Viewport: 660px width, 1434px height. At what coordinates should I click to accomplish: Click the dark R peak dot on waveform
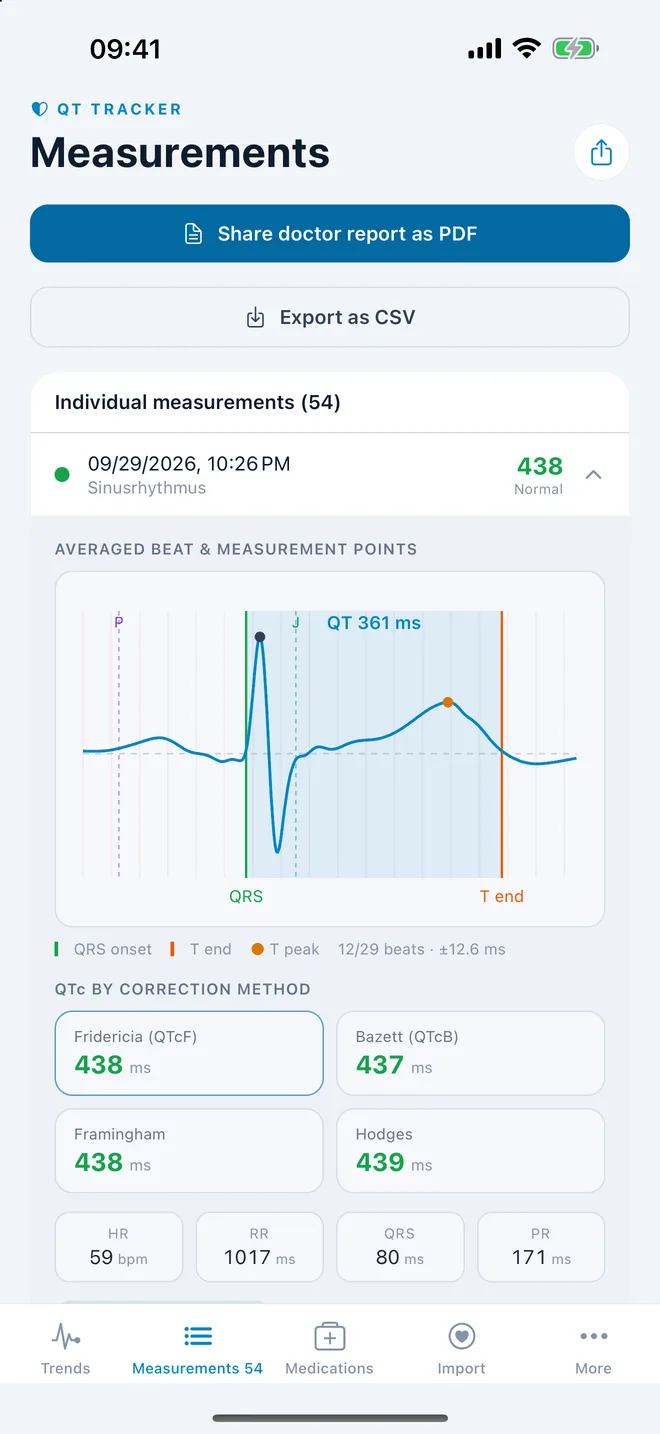click(x=260, y=637)
